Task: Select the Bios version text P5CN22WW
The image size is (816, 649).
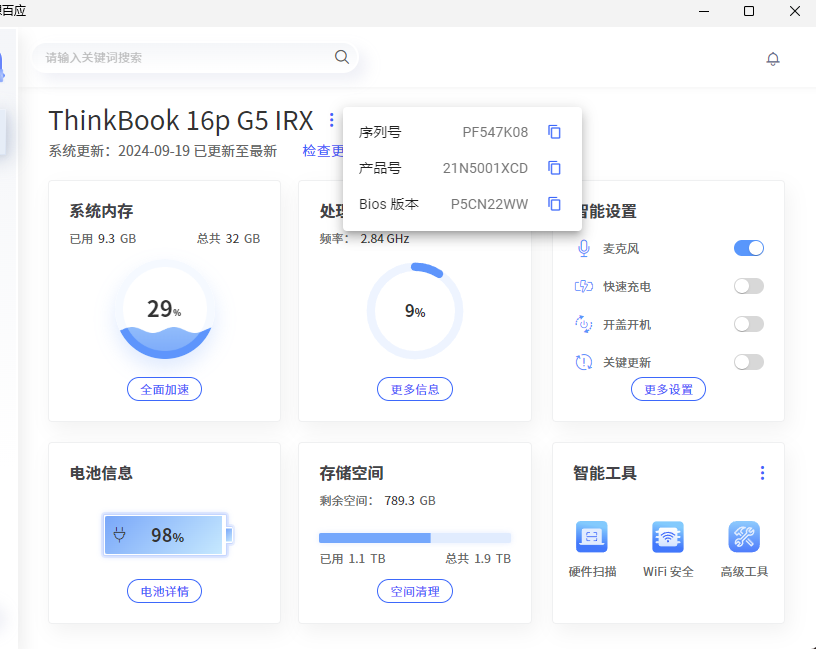Action: pyautogui.click(x=489, y=204)
